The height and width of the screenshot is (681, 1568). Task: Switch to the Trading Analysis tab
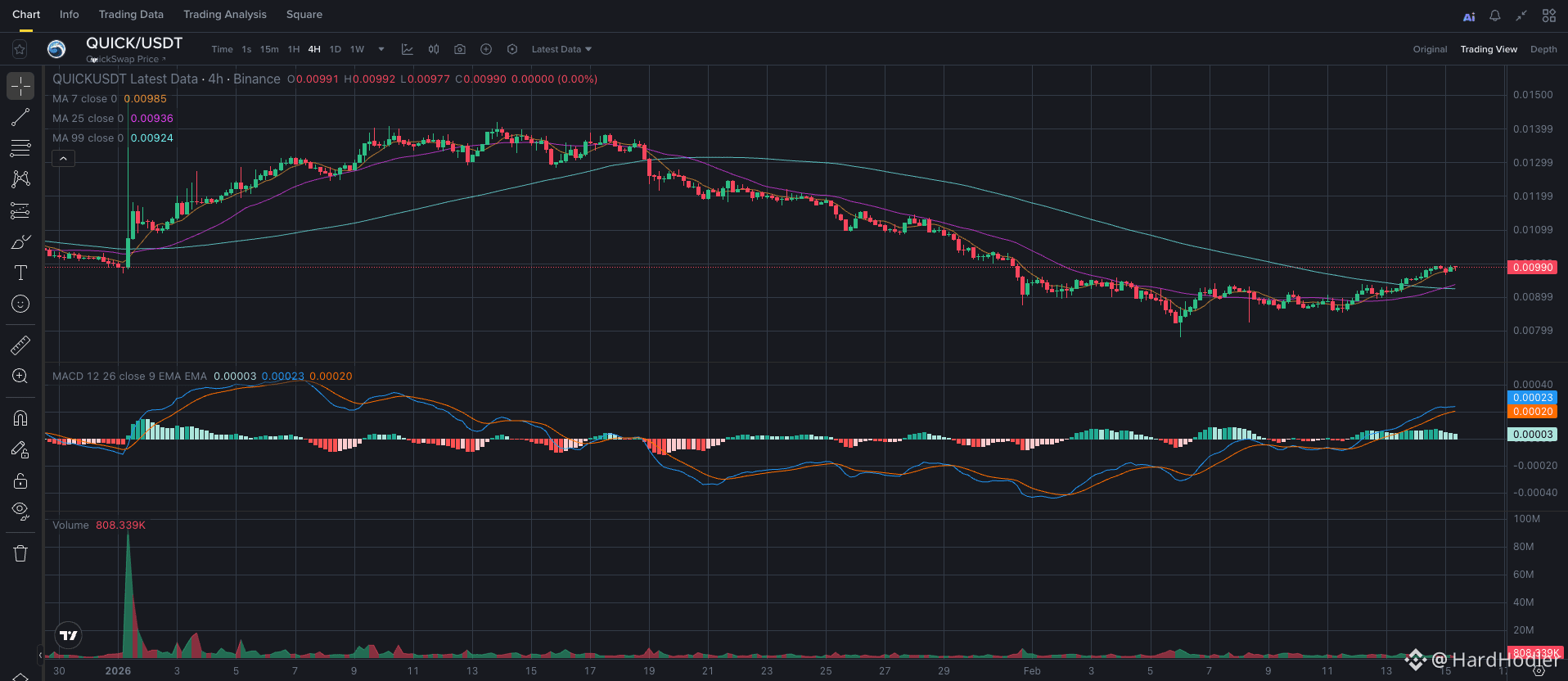point(225,15)
